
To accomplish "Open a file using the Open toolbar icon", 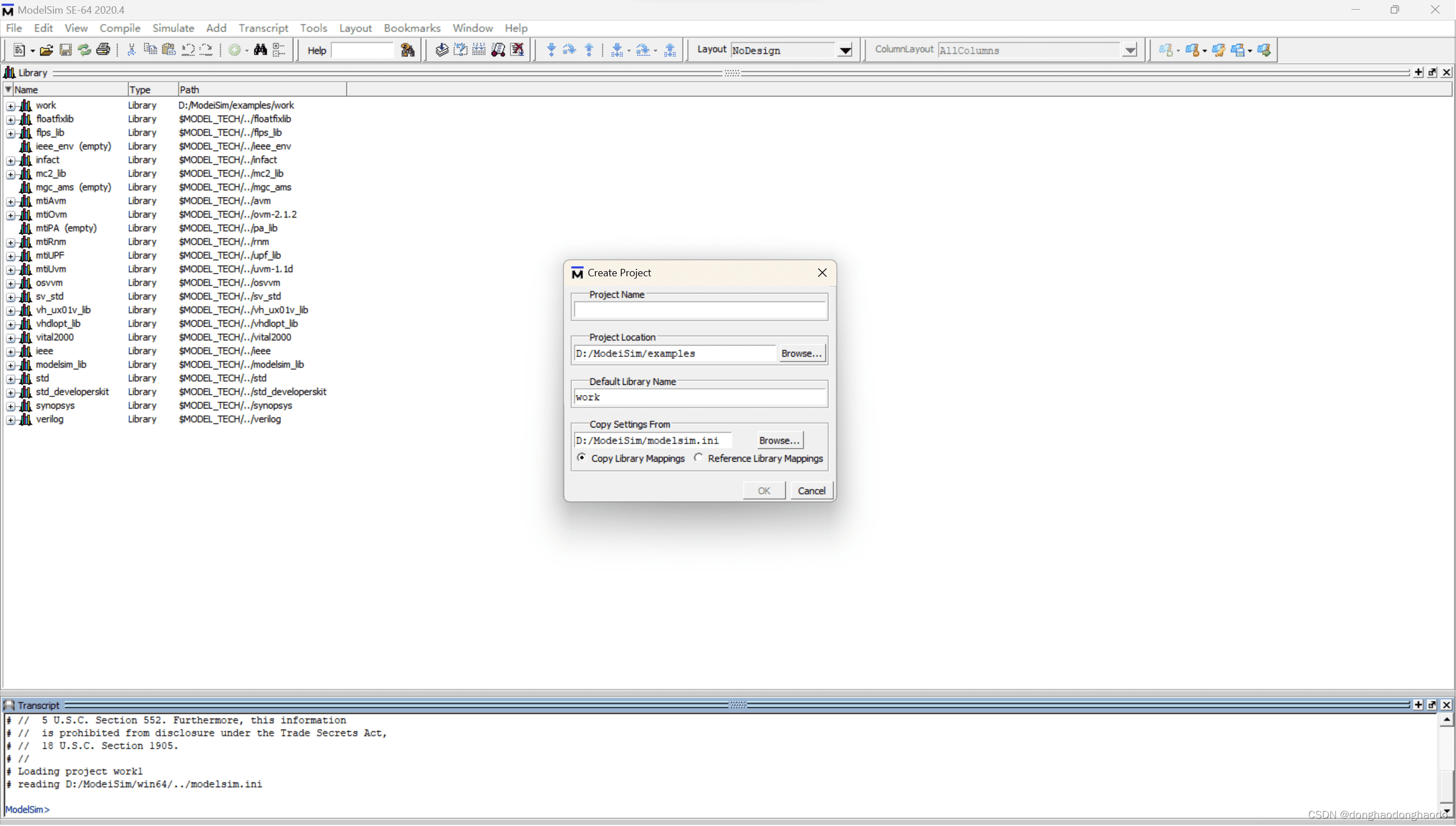I will coord(46,50).
